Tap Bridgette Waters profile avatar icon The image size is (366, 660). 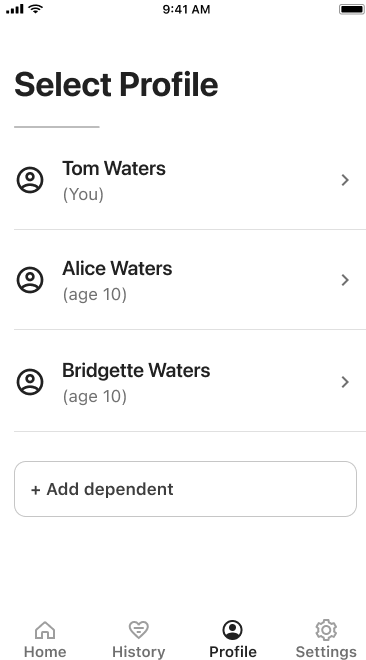pyautogui.click(x=30, y=382)
